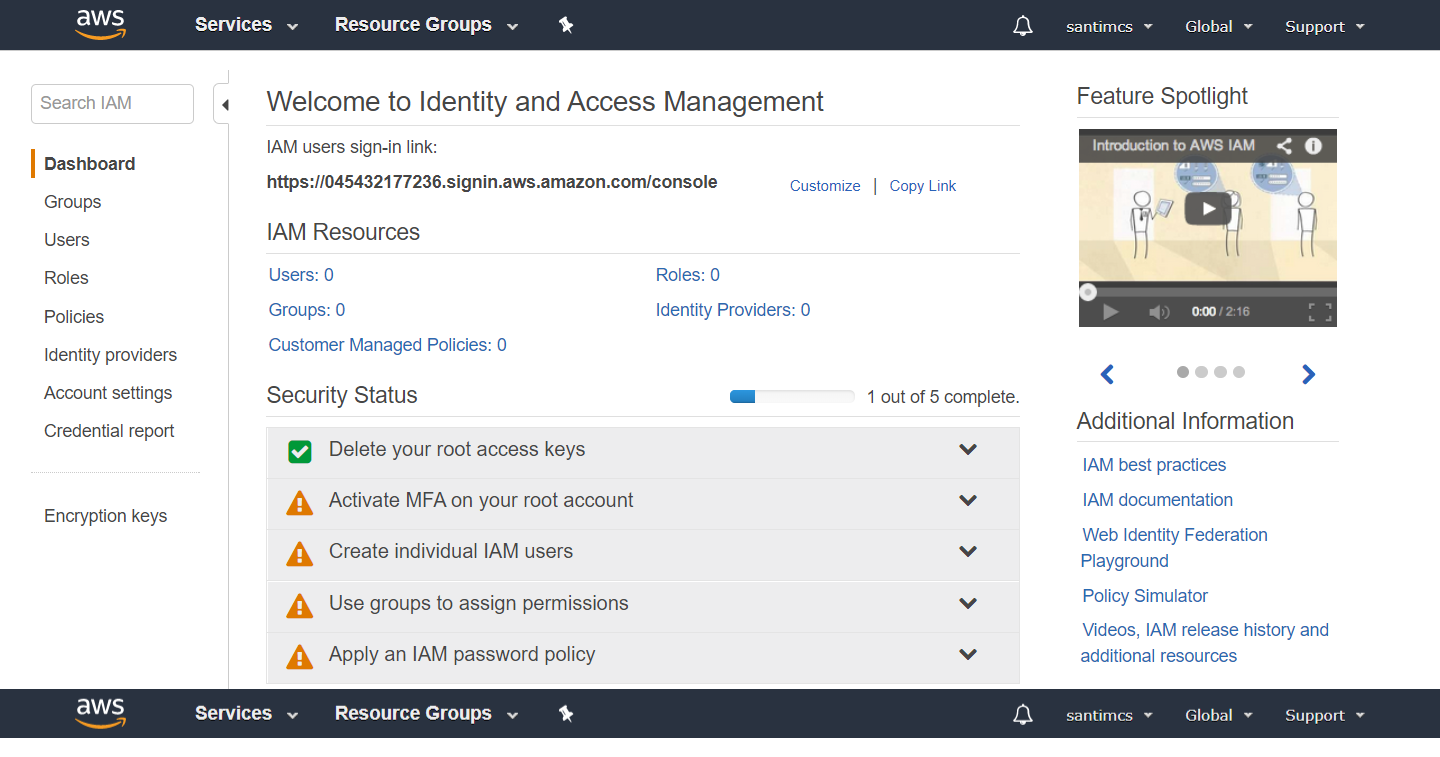Open the Groups: 0 resource link
This screenshot has height=757, width=1440.
tap(307, 310)
